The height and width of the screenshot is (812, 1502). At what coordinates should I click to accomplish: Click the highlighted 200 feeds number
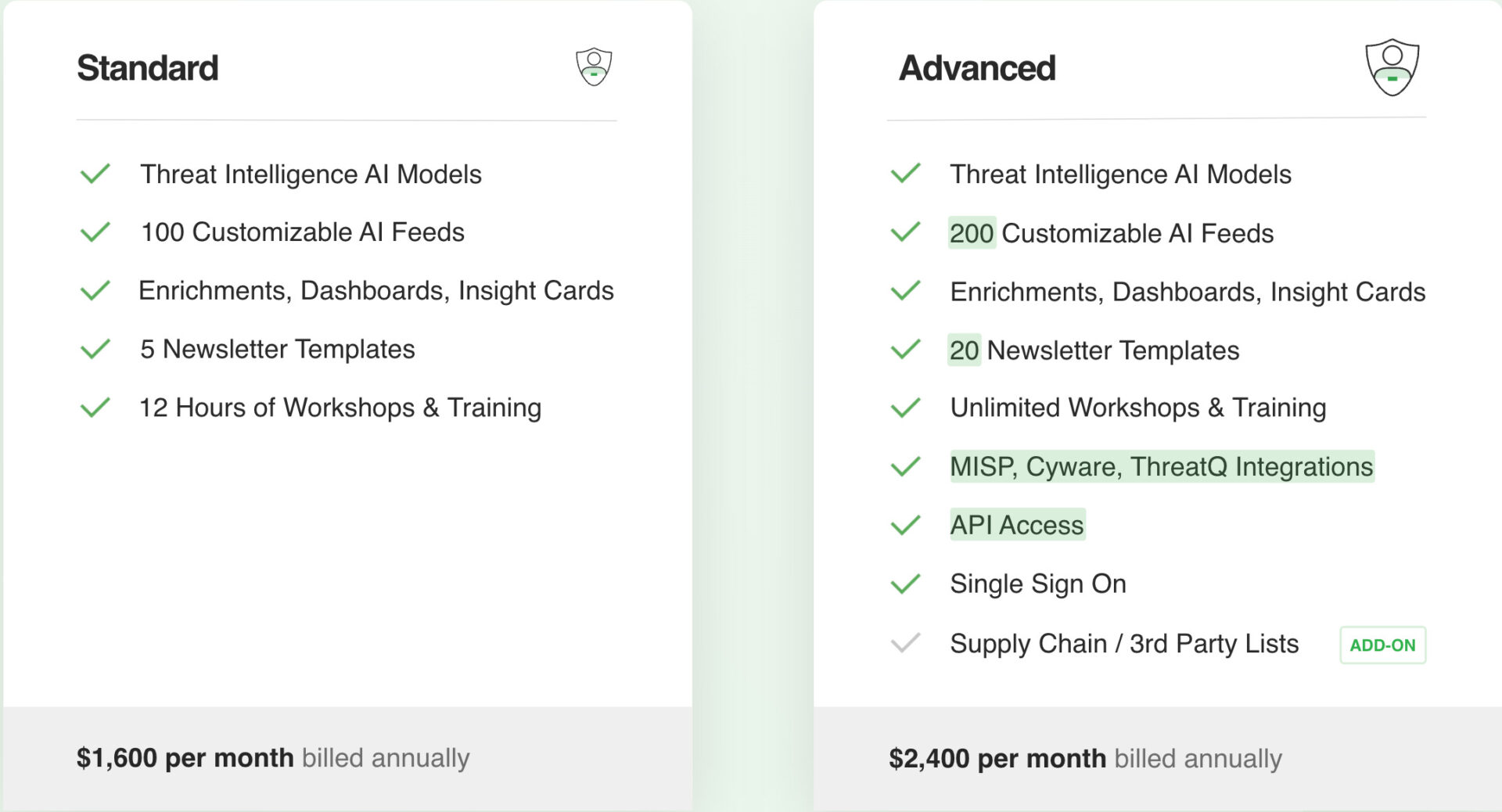(x=972, y=233)
